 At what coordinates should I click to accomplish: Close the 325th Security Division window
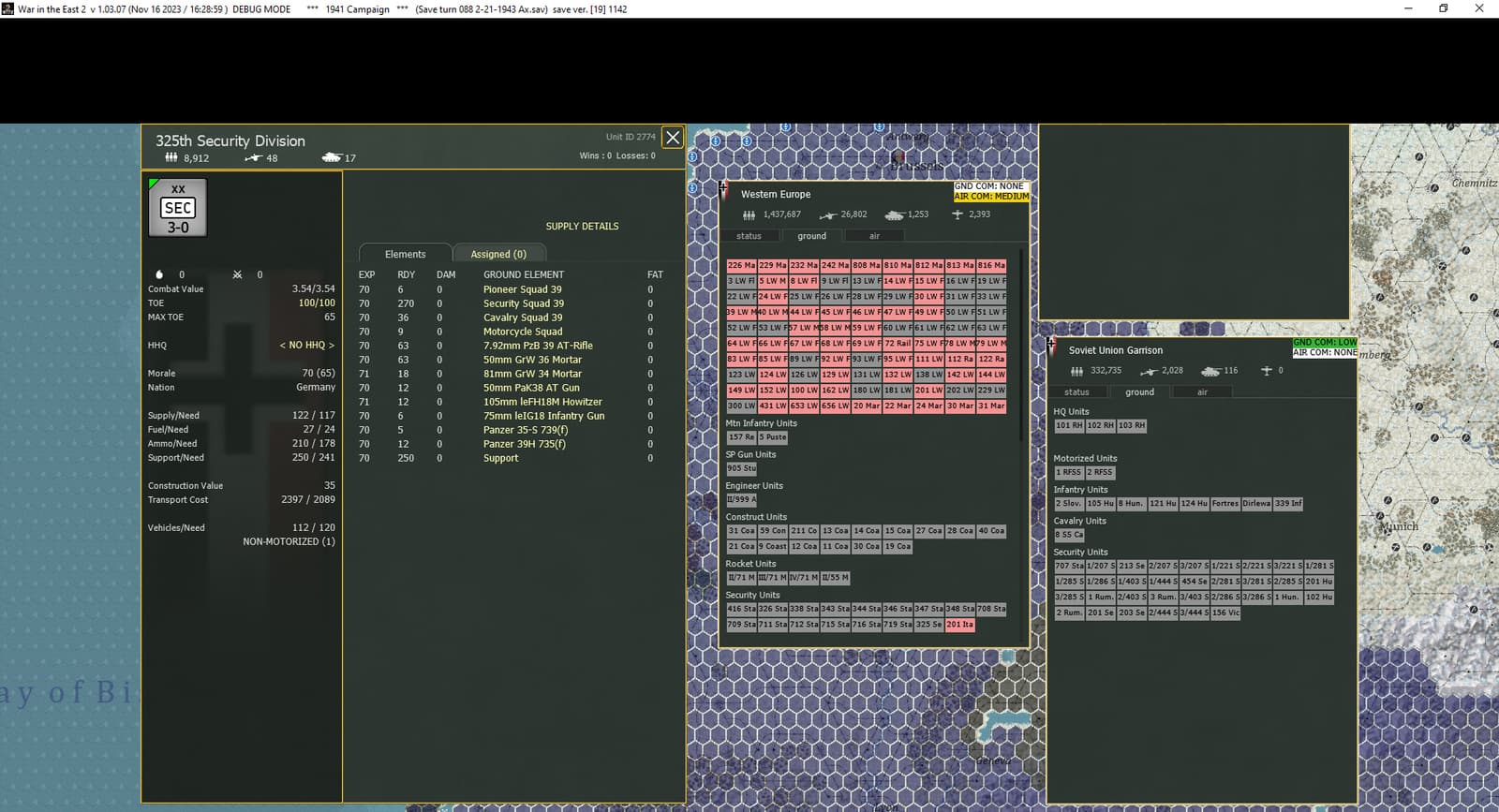[x=673, y=138]
